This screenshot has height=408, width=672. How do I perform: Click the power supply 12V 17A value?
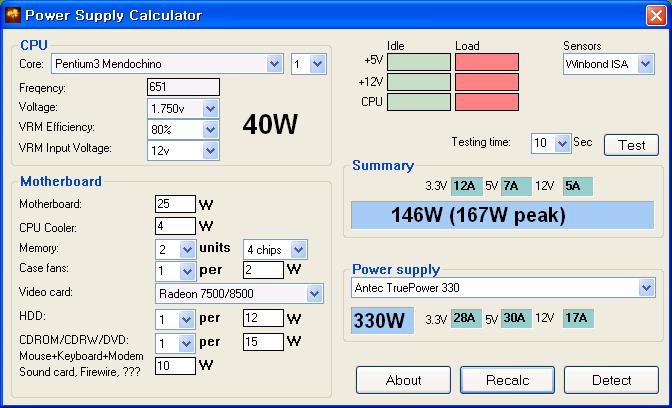point(578,318)
